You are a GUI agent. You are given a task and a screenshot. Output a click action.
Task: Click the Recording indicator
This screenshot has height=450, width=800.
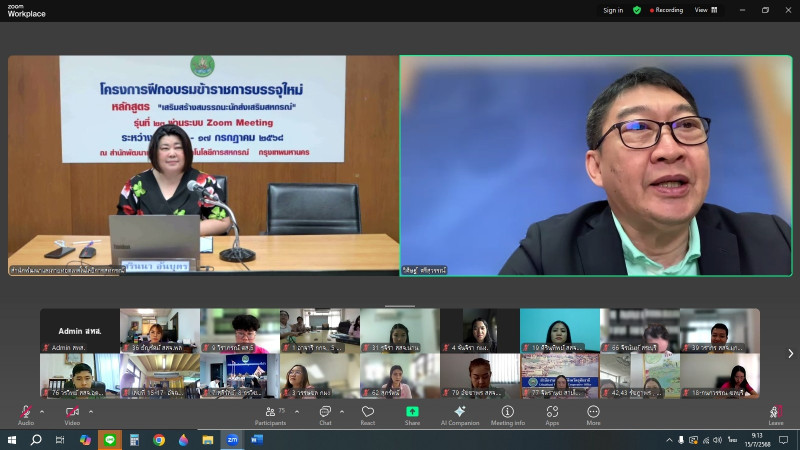click(x=666, y=10)
